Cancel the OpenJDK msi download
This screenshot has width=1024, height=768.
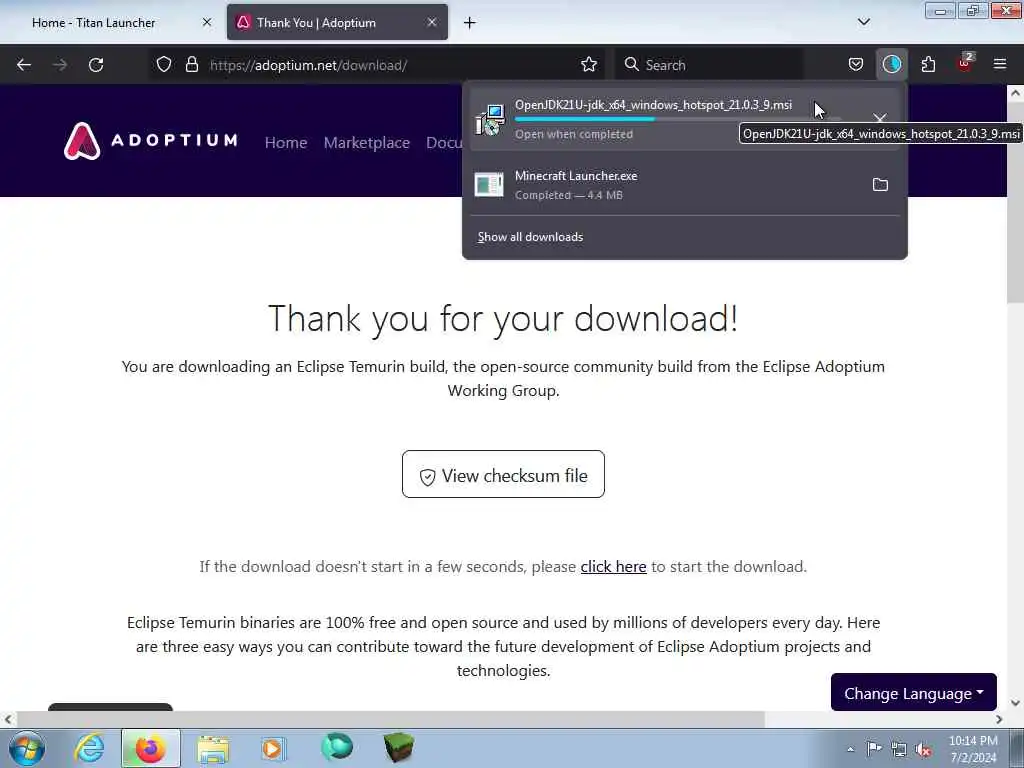coord(880,119)
